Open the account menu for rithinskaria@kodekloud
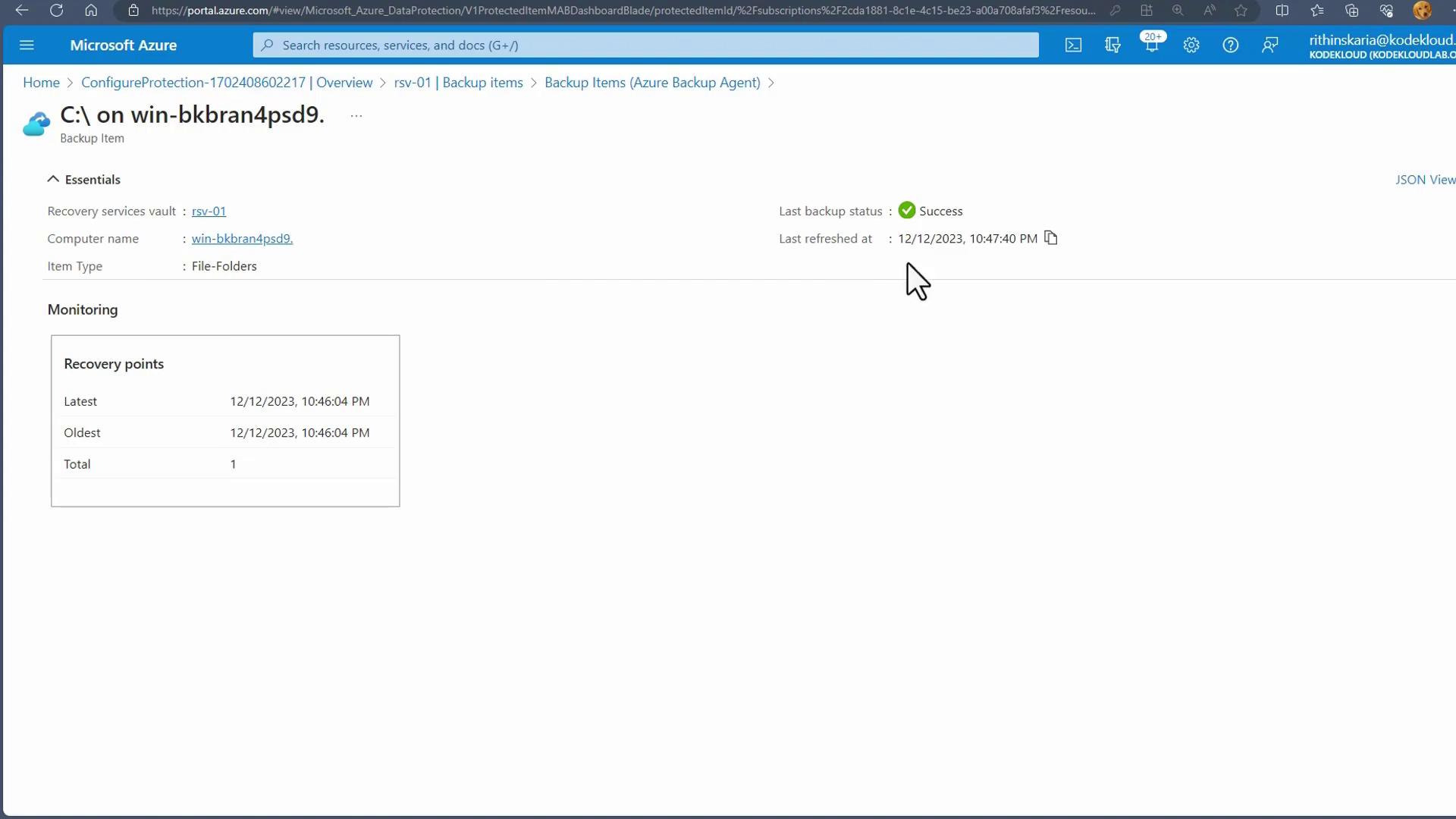 [x=1380, y=45]
